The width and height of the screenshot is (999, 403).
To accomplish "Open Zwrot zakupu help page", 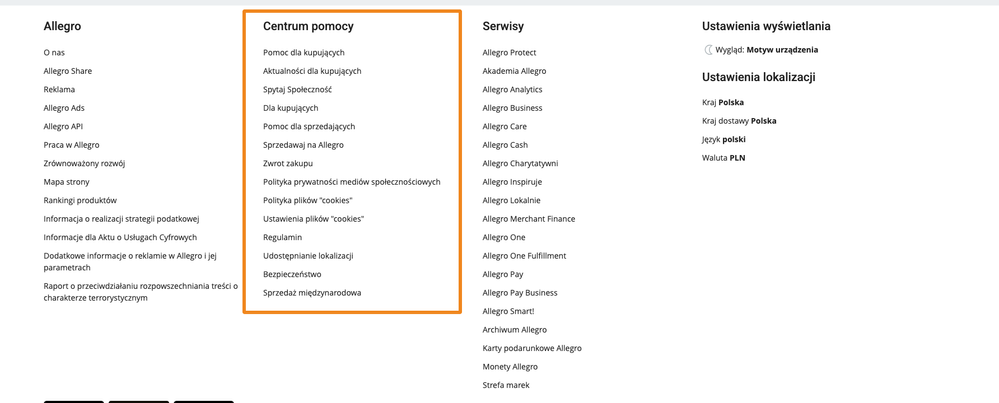I will 288,163.
